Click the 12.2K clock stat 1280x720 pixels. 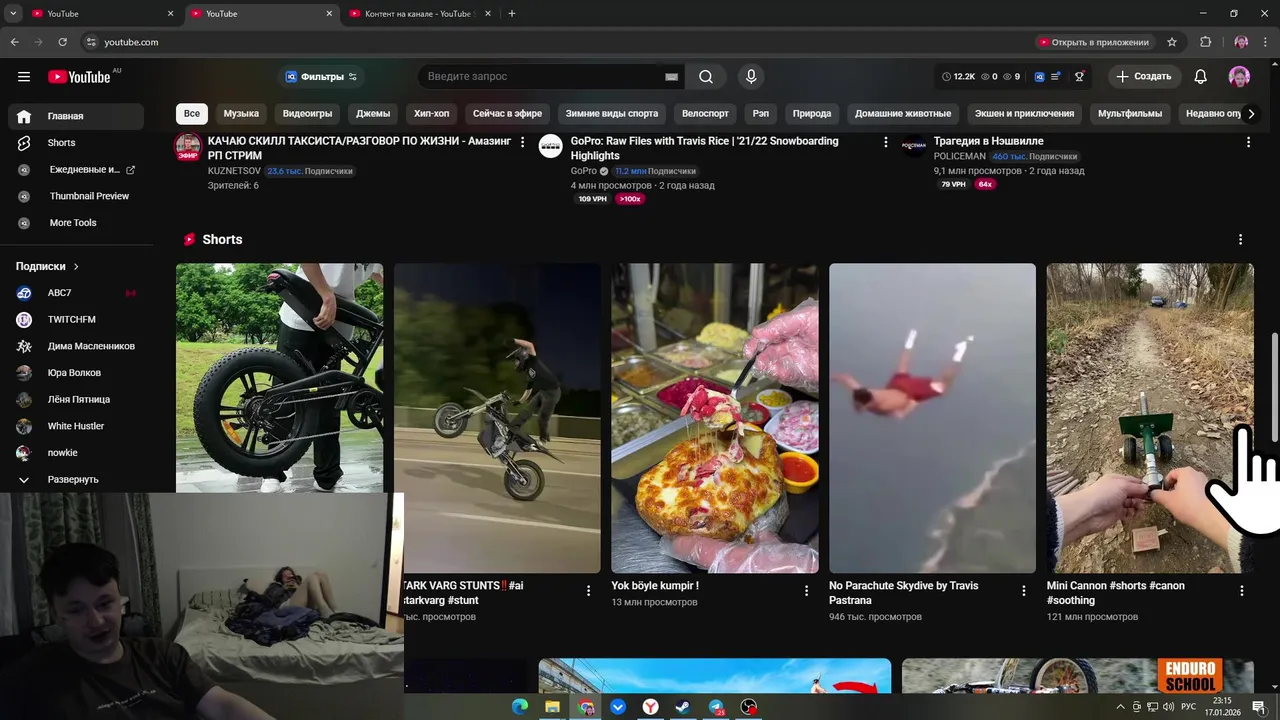pos(959,77)
